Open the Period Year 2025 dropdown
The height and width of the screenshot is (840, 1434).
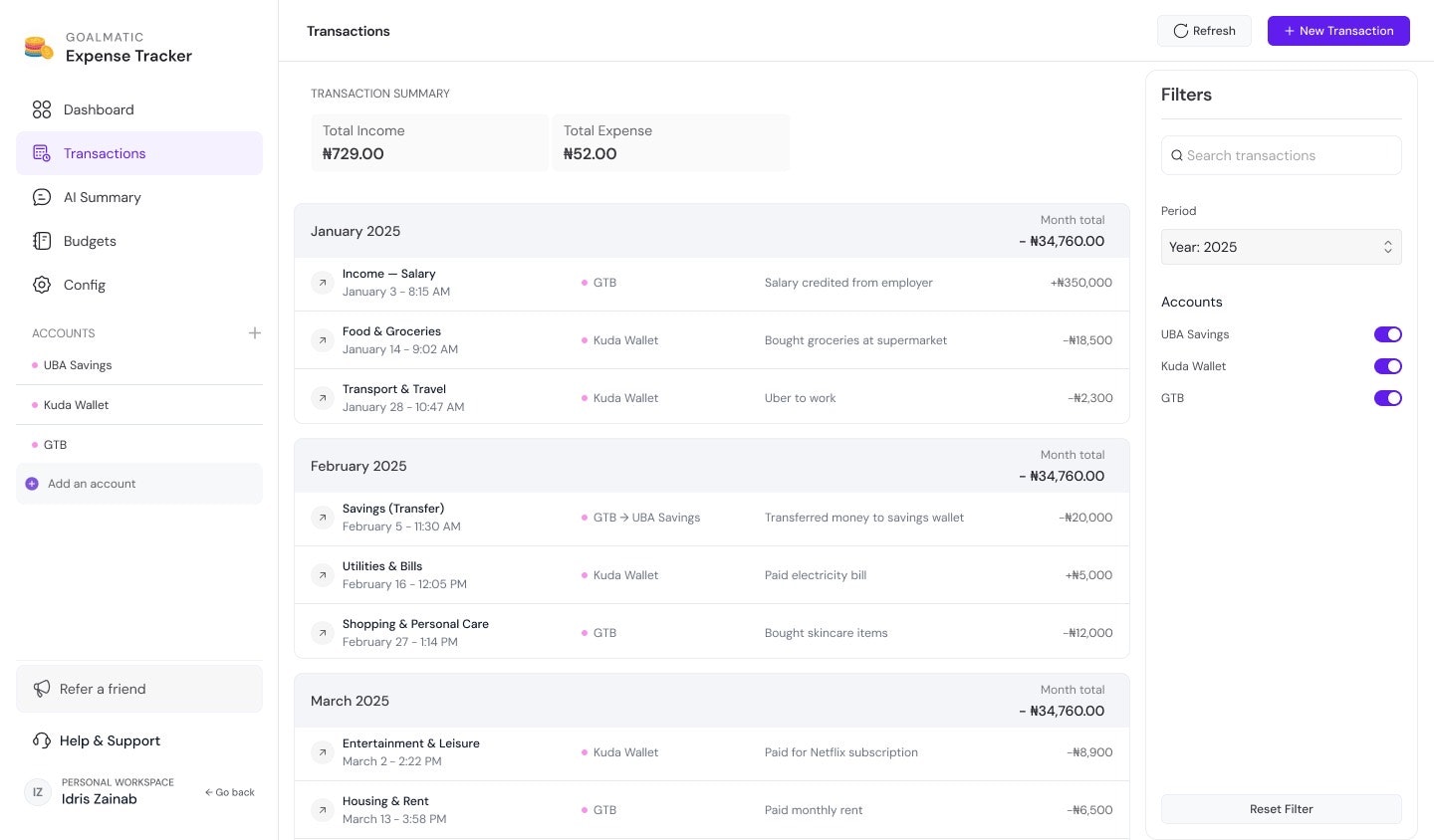click(x=1282, y=247)
